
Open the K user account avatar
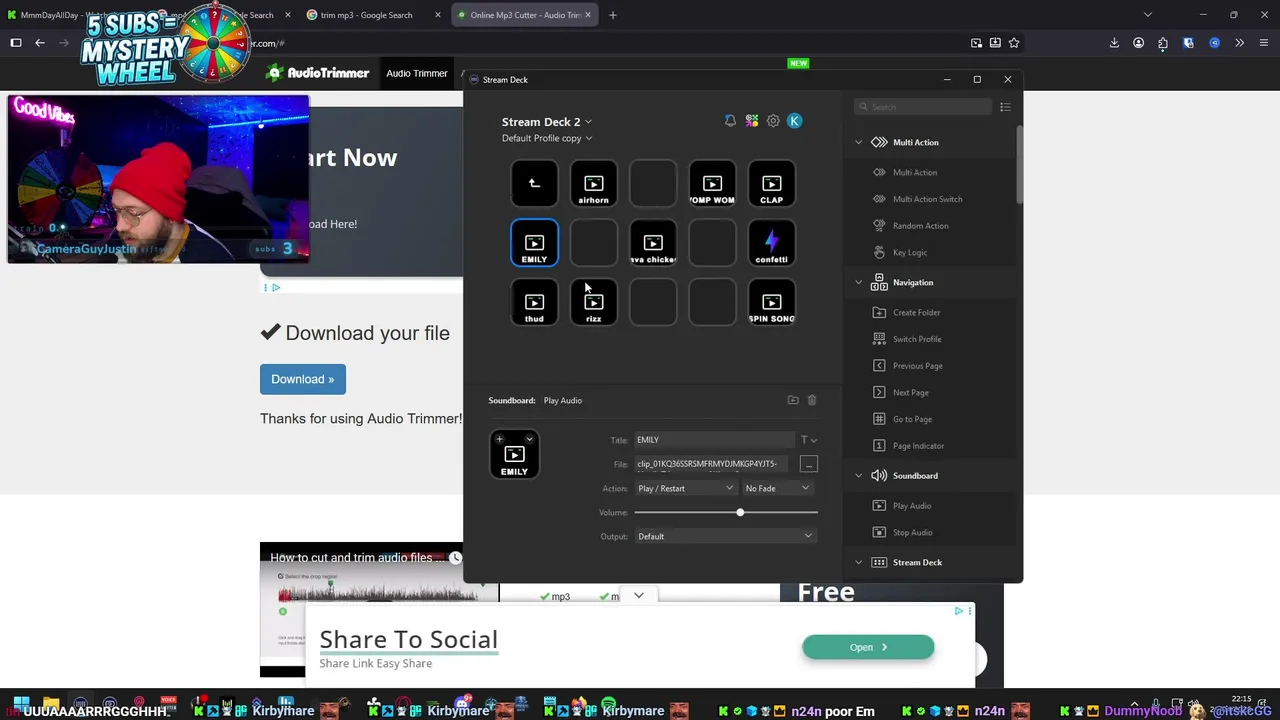795,121
